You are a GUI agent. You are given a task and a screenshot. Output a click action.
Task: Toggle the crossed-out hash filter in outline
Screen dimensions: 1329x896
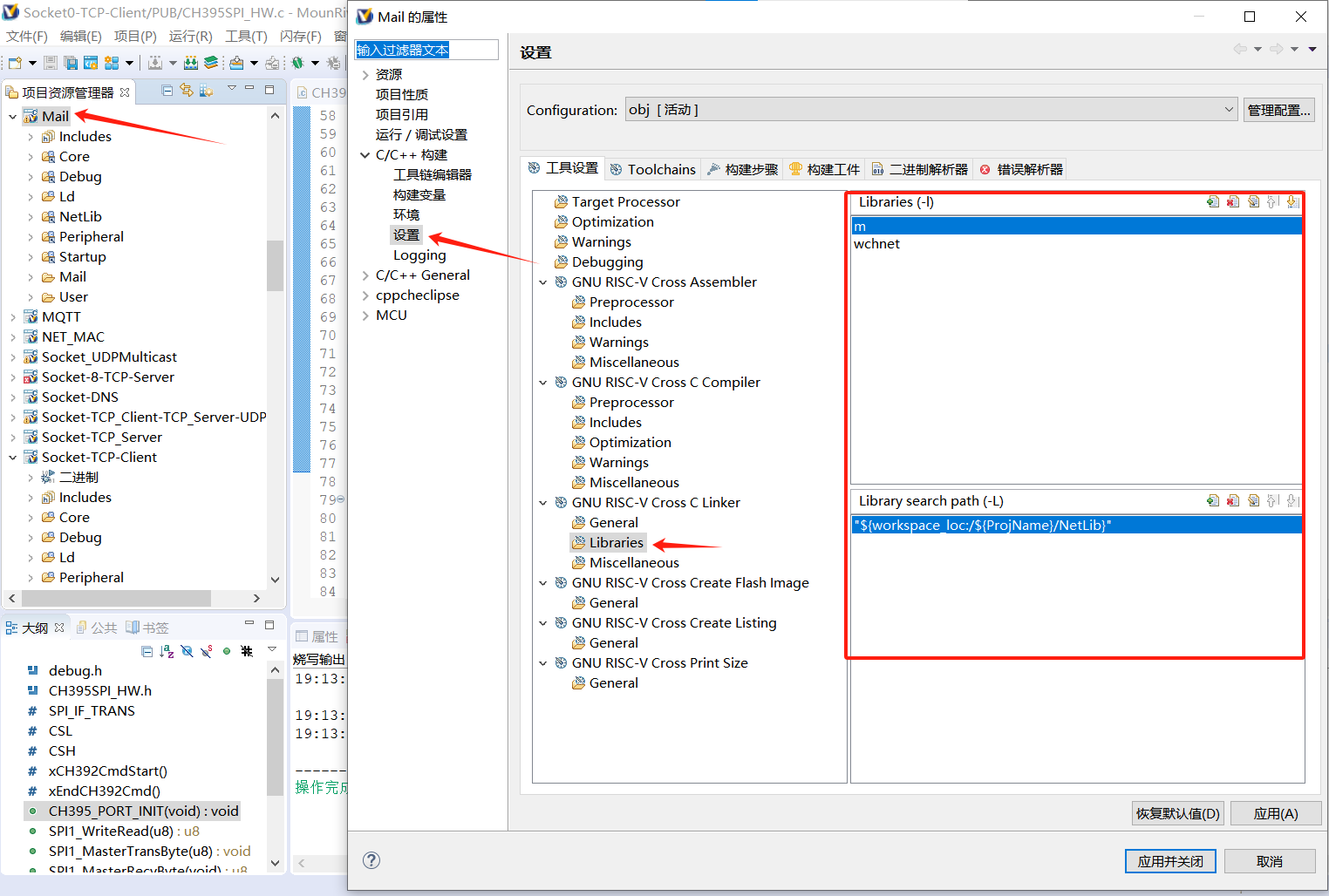point(247,651)
